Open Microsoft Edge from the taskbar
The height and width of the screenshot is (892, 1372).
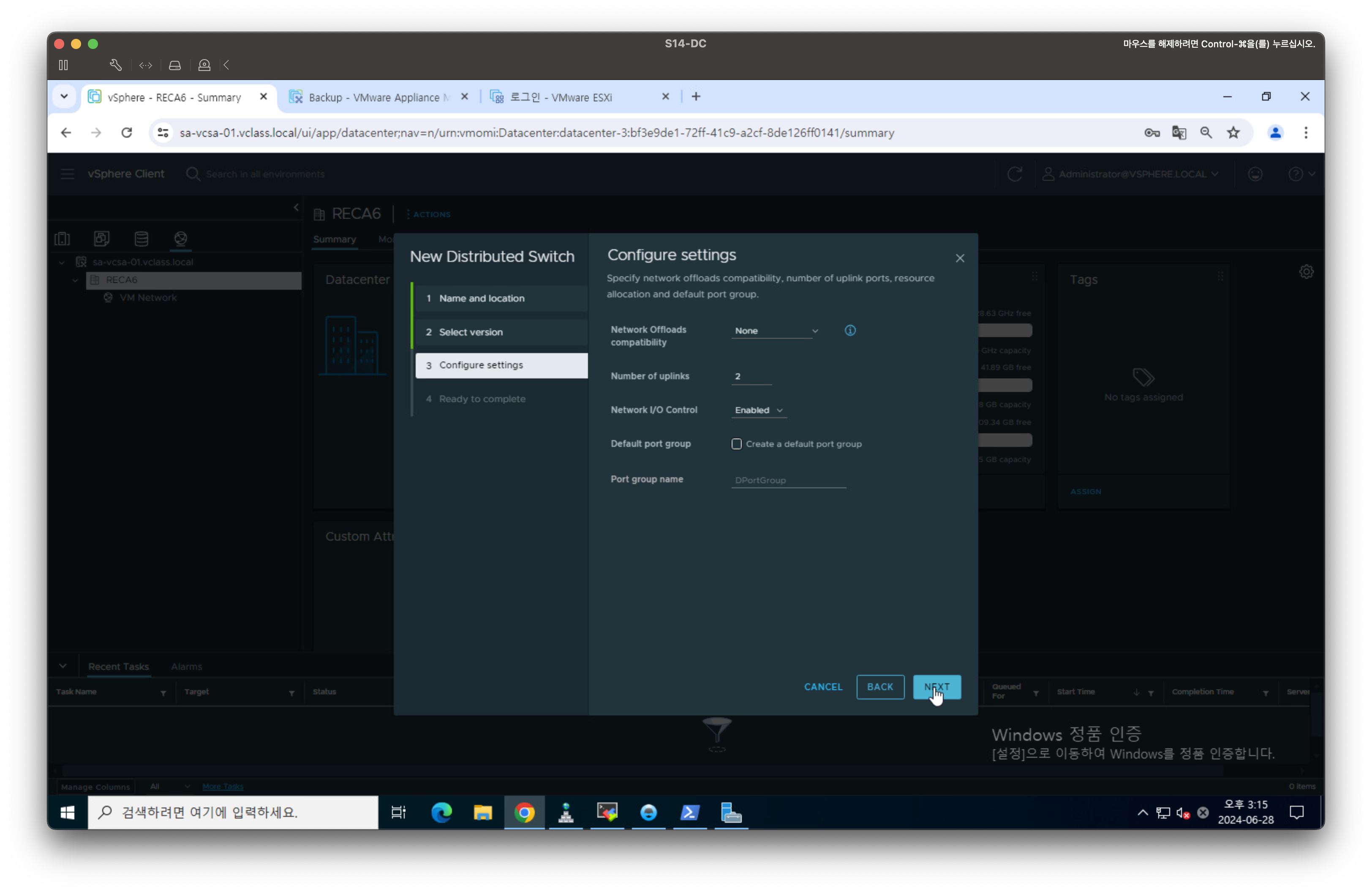(x=441, y=813)
